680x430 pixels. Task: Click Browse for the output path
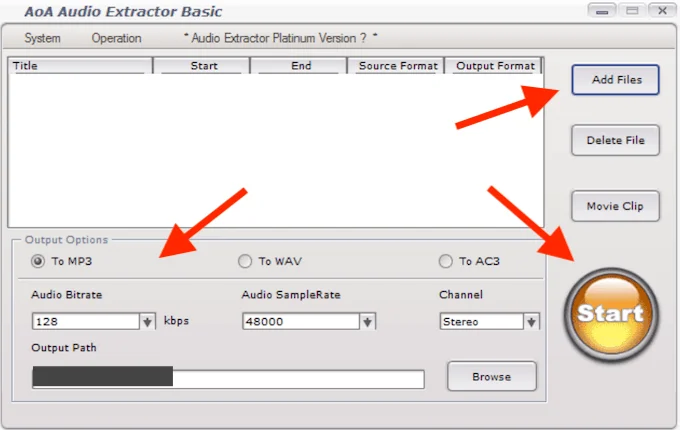click(492, 377)
